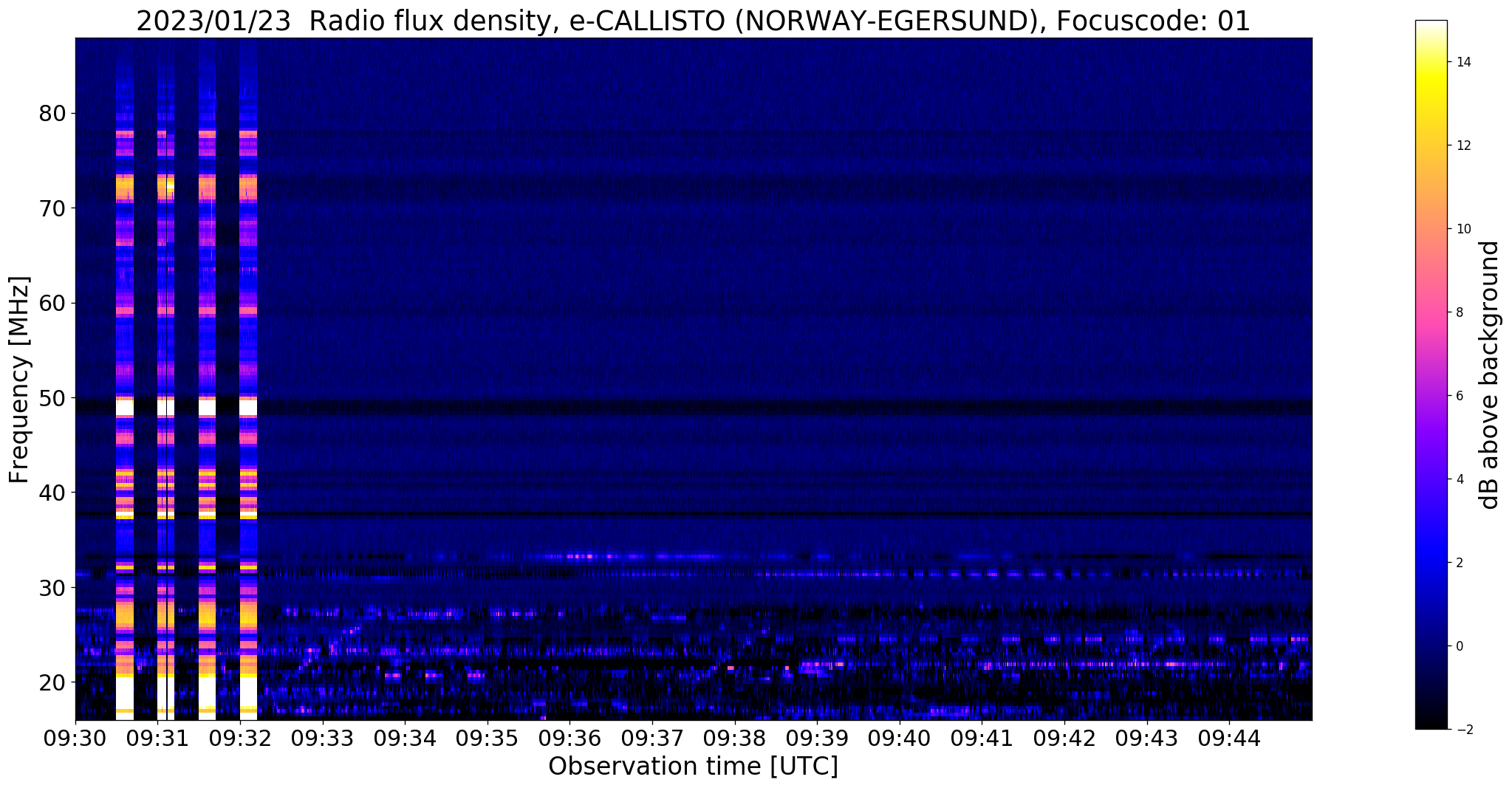Click the y-axis tick label 70
The width and height of the screenshot is (1512, 788).
pos(52,208)
